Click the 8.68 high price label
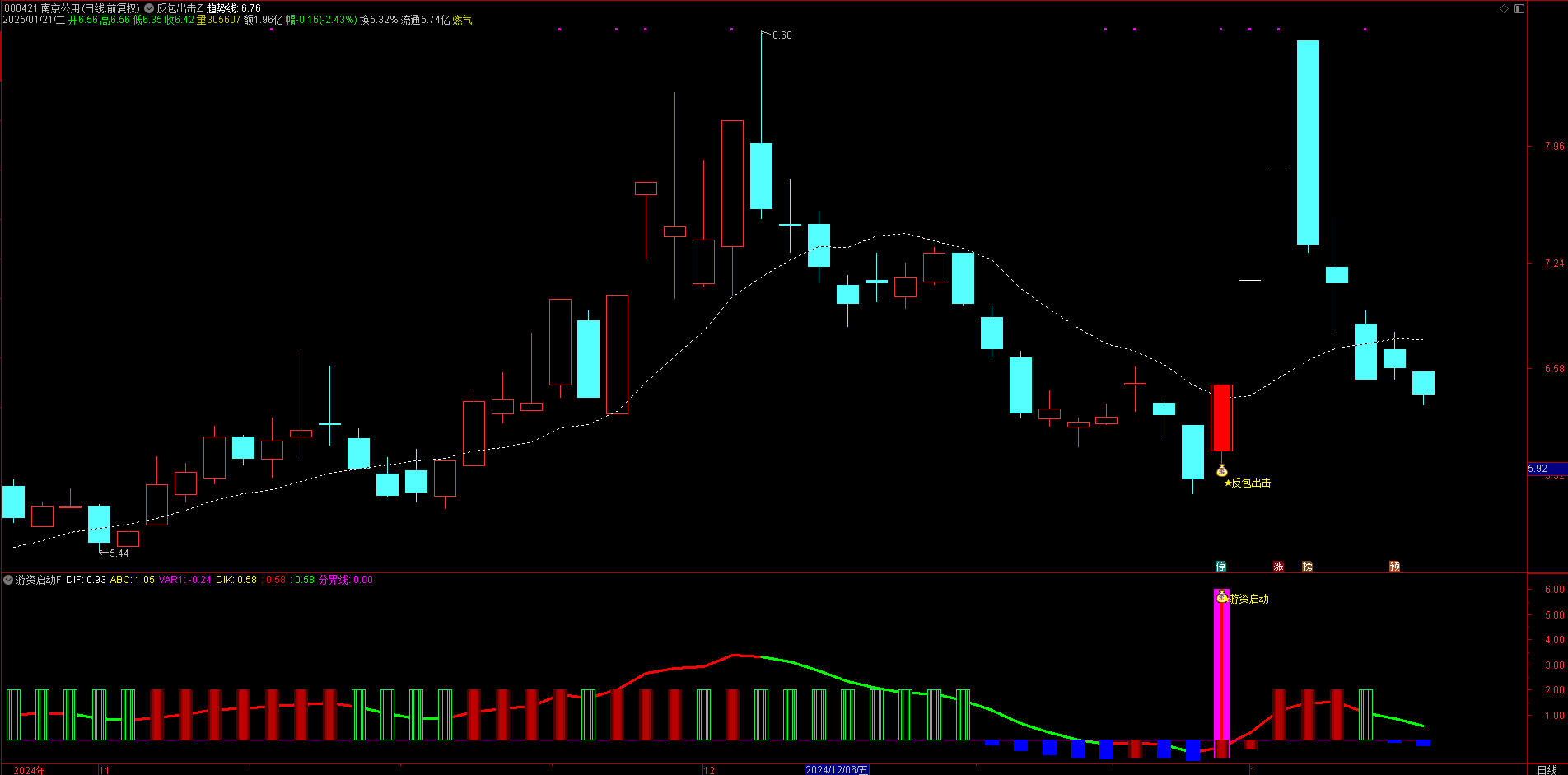This screenshot has height=775, width=1568. [x=782, y=35]
